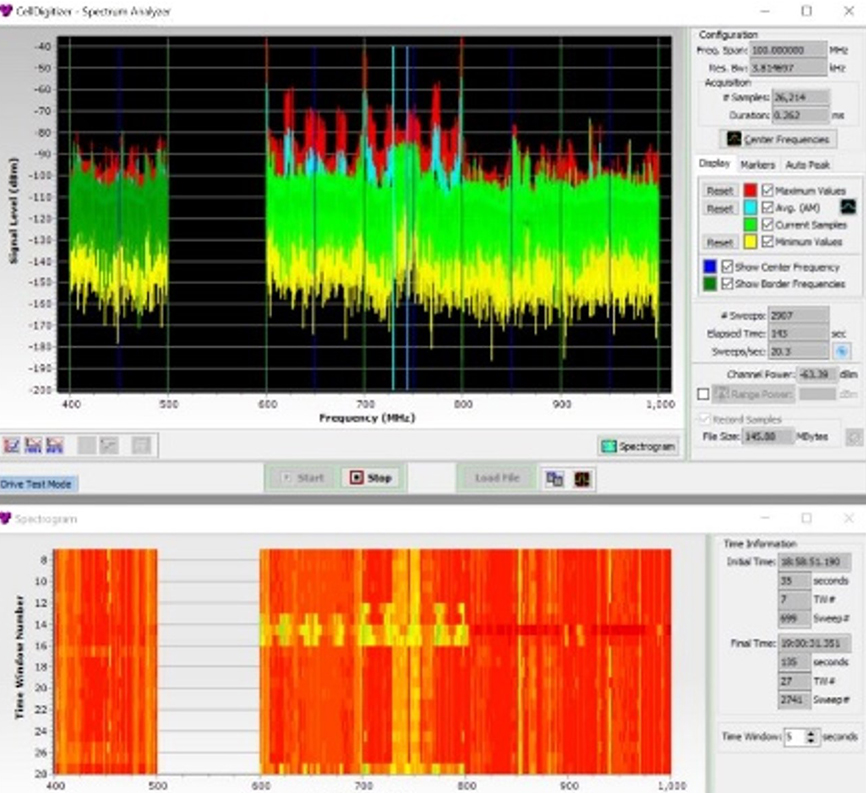Image resolution: width=866 pixels, height=793 pixels.
Task: Pick the light green Current Samples swatch
Action: point(750,225)
